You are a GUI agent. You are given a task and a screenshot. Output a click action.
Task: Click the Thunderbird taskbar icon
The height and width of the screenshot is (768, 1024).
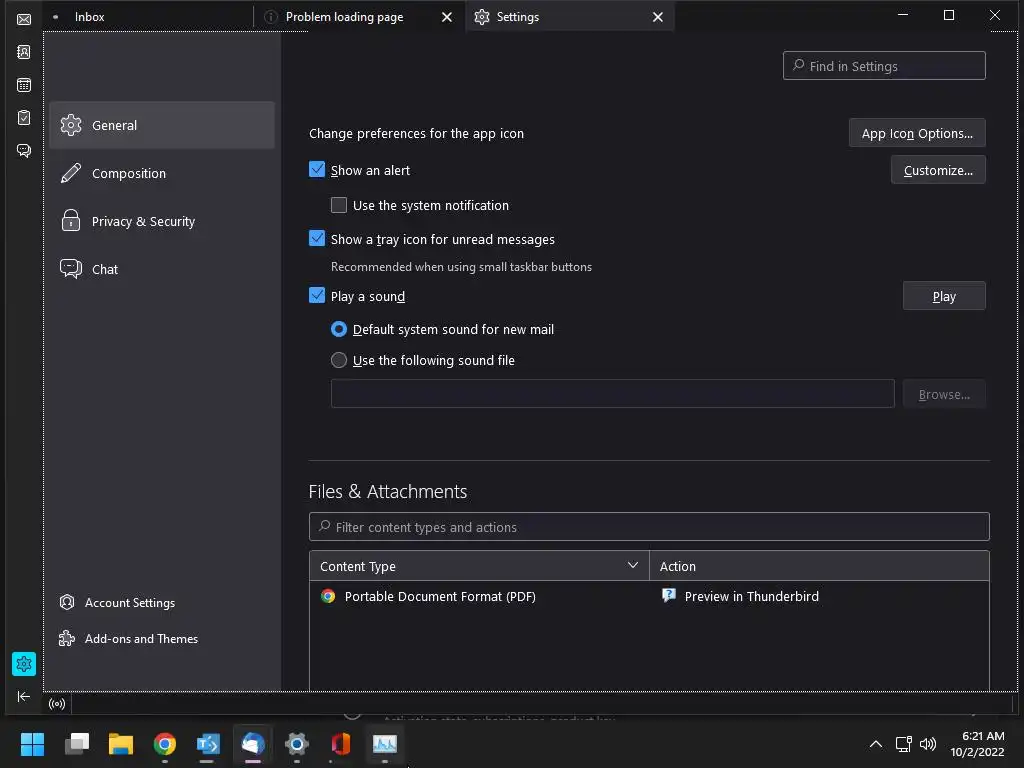coord(253,743)
